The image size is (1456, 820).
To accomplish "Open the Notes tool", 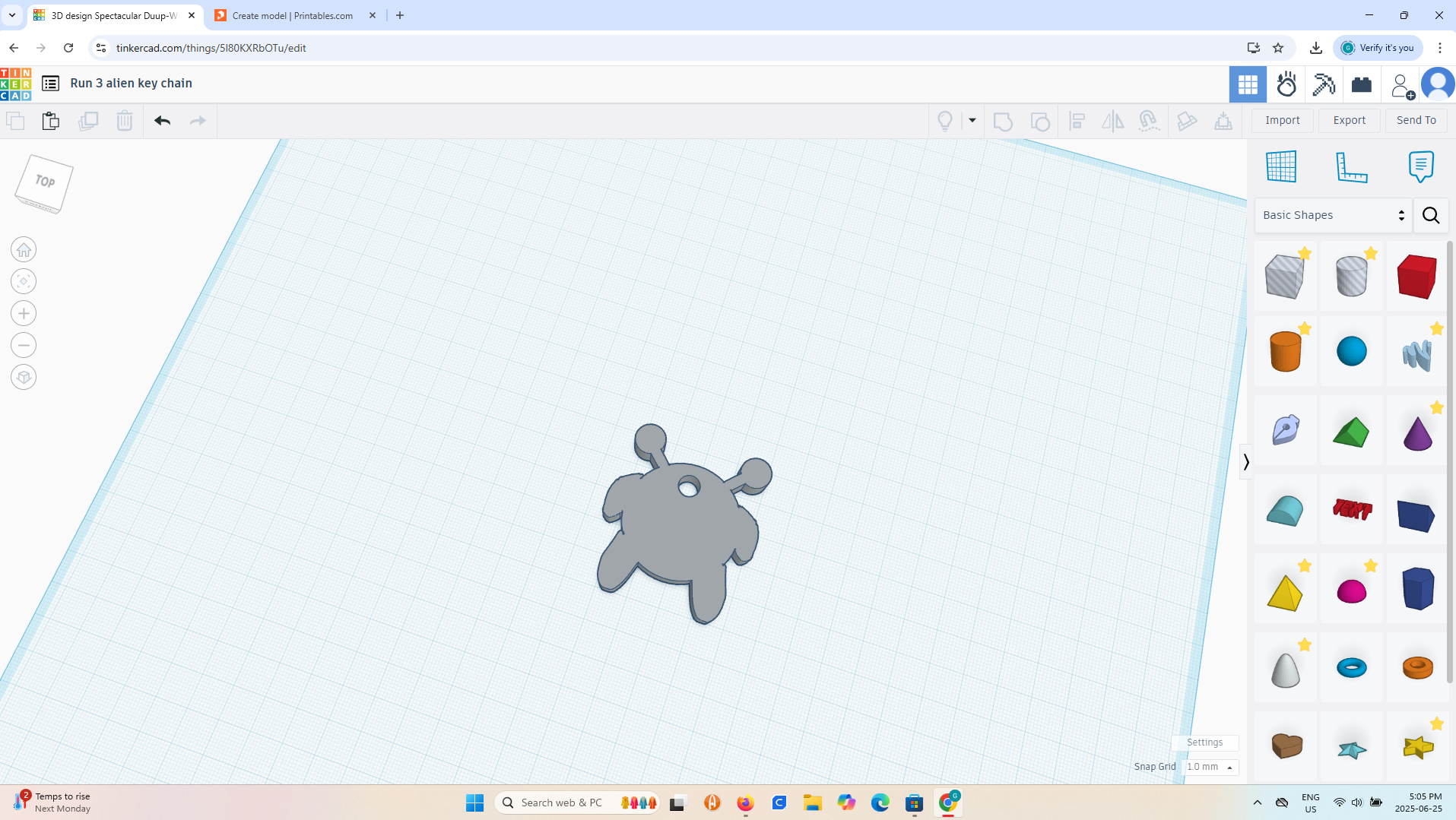I will (x=1421, y=166).
